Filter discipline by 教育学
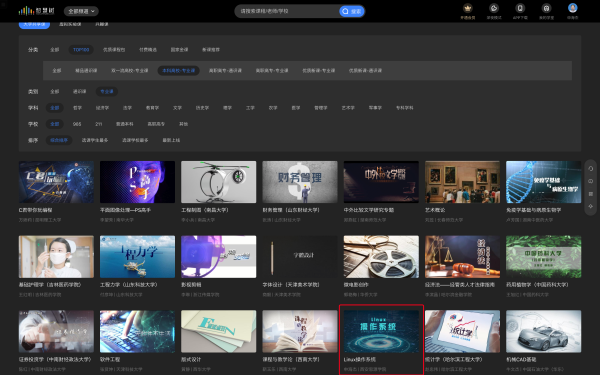The width and height of the screenshot is (600, 375). tap(152, 108)
